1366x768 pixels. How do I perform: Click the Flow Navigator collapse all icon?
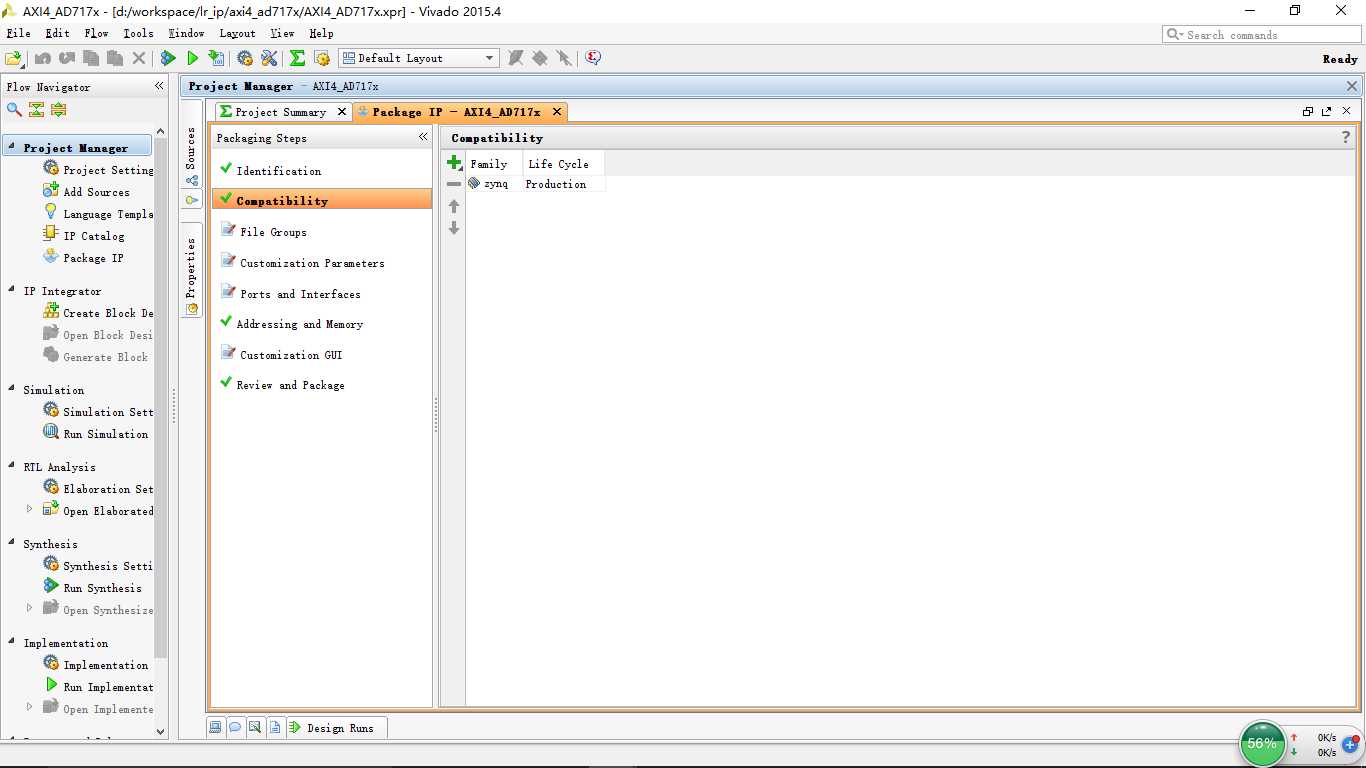tap(37, 109)
